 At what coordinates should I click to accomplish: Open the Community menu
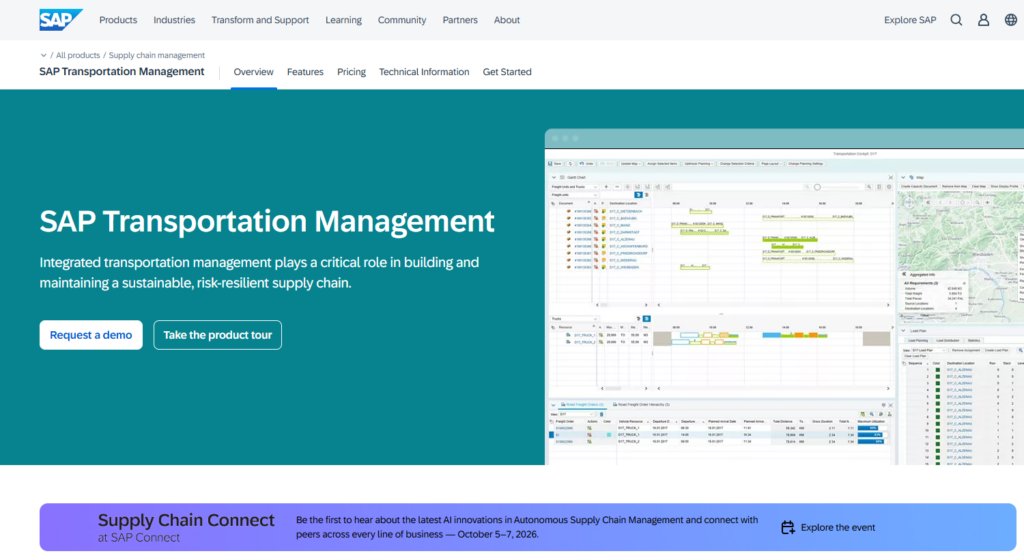[402, 20]
